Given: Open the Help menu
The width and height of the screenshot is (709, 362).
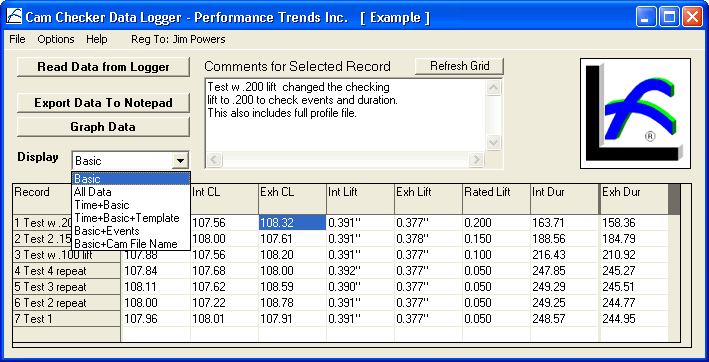Looking at the screenshot, I should (x=97, y=39).
